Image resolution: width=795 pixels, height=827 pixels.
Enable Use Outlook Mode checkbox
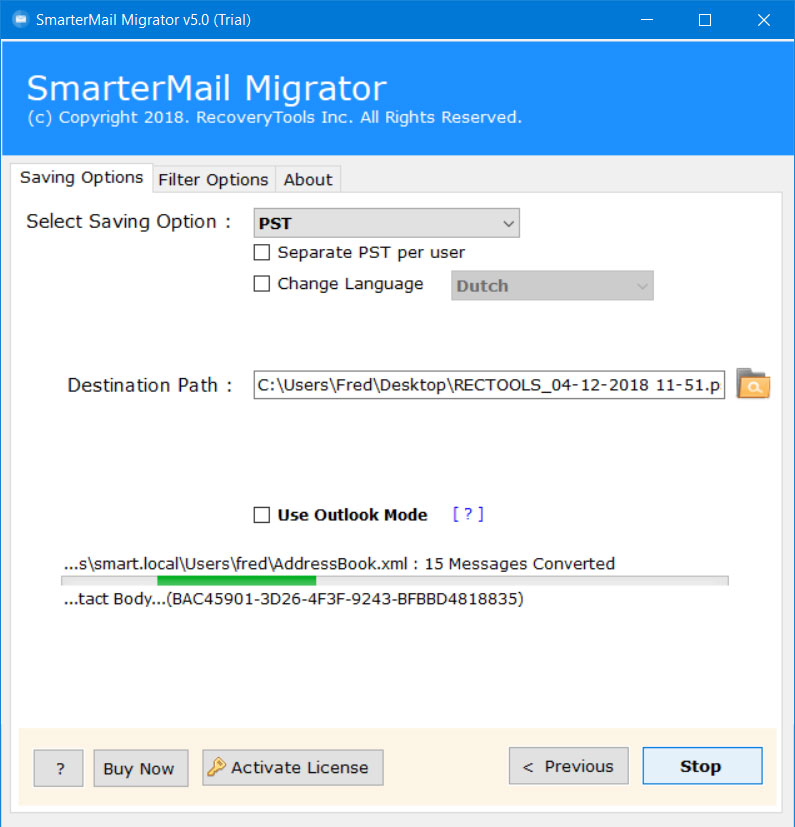pos(262,515)
